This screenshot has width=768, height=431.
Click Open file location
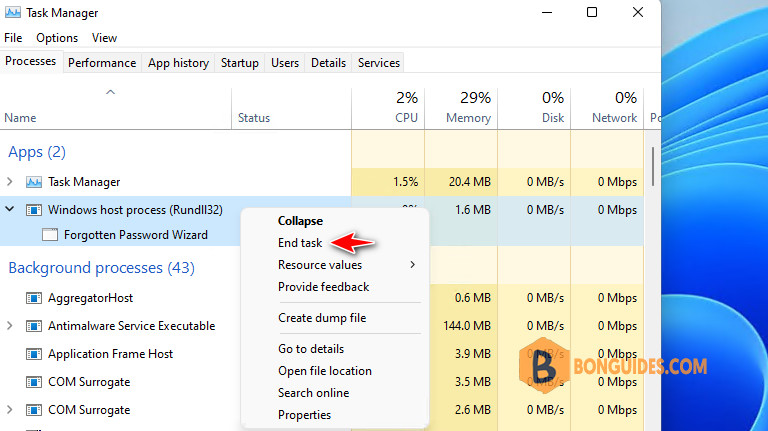click(325, 371)
